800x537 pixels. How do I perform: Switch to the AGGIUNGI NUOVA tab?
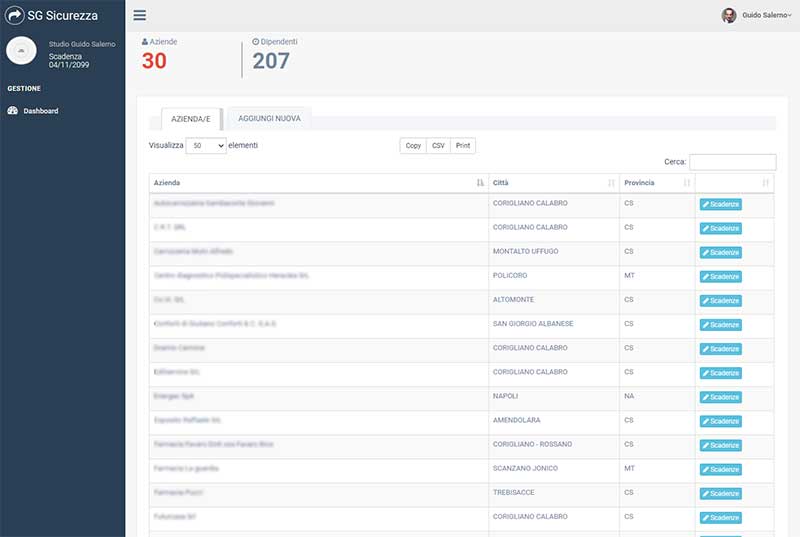coord(269,118)
